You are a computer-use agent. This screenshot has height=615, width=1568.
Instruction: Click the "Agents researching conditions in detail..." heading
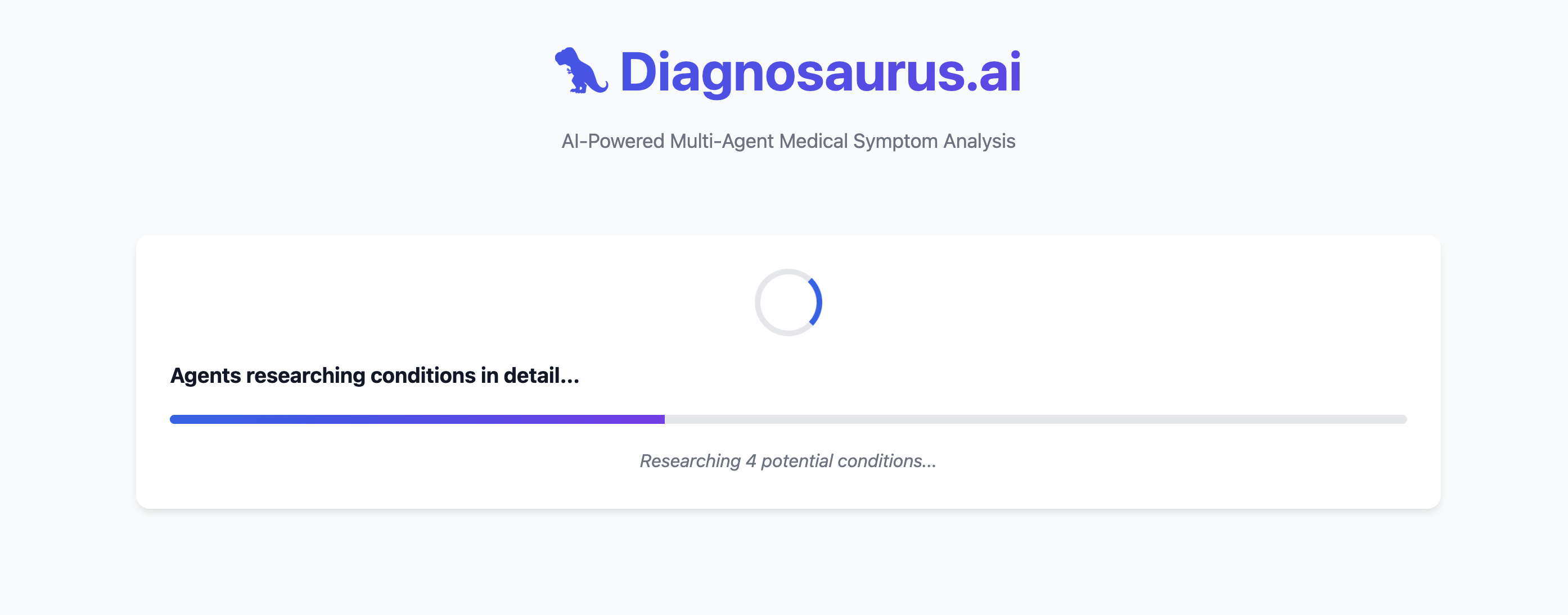375,376
